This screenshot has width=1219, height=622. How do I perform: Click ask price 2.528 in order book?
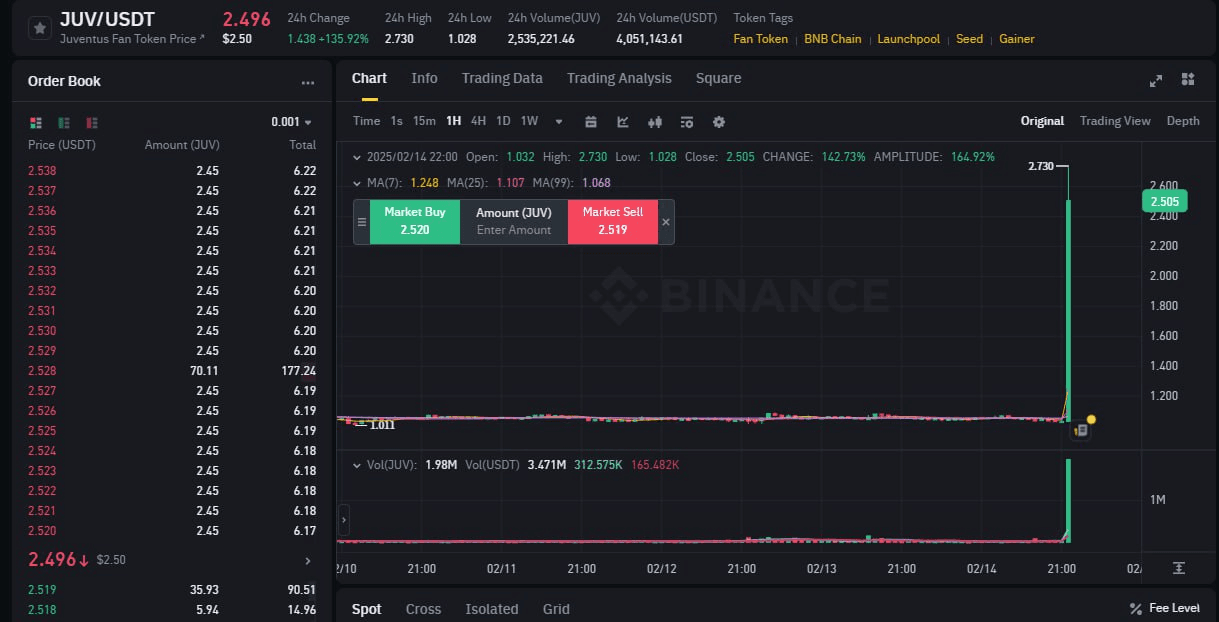tap(42, 371)
